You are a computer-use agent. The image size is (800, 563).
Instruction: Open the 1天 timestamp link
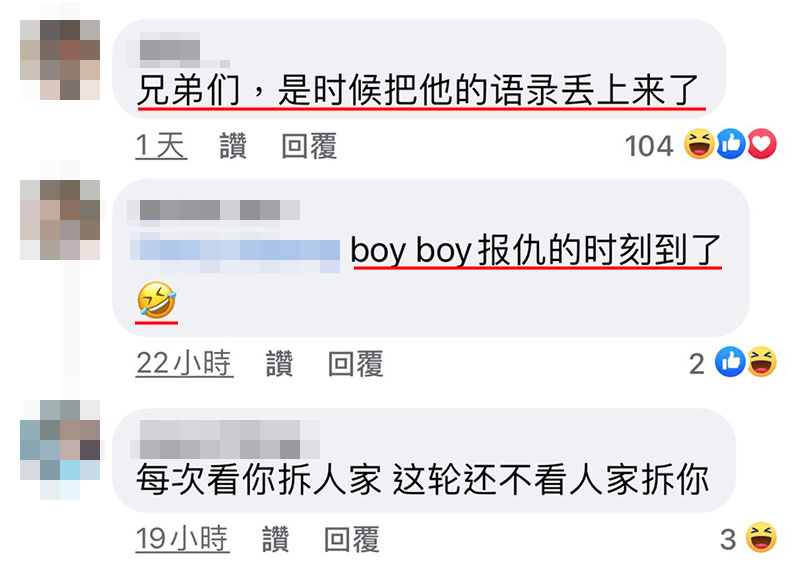click(x=161, y=146)
